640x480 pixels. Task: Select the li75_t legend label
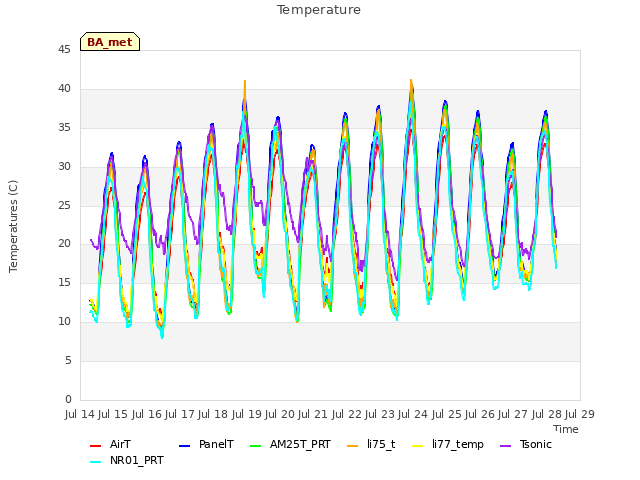click(381, 444)
